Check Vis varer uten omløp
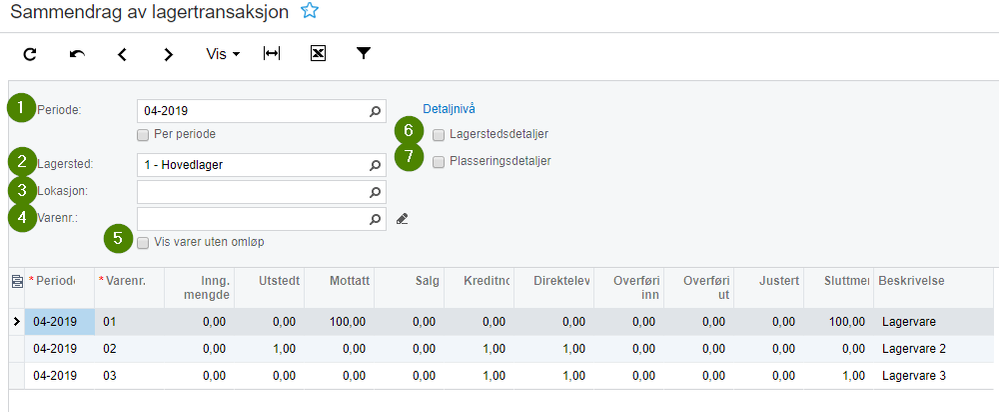999x412 pixels. click(143, 243)
